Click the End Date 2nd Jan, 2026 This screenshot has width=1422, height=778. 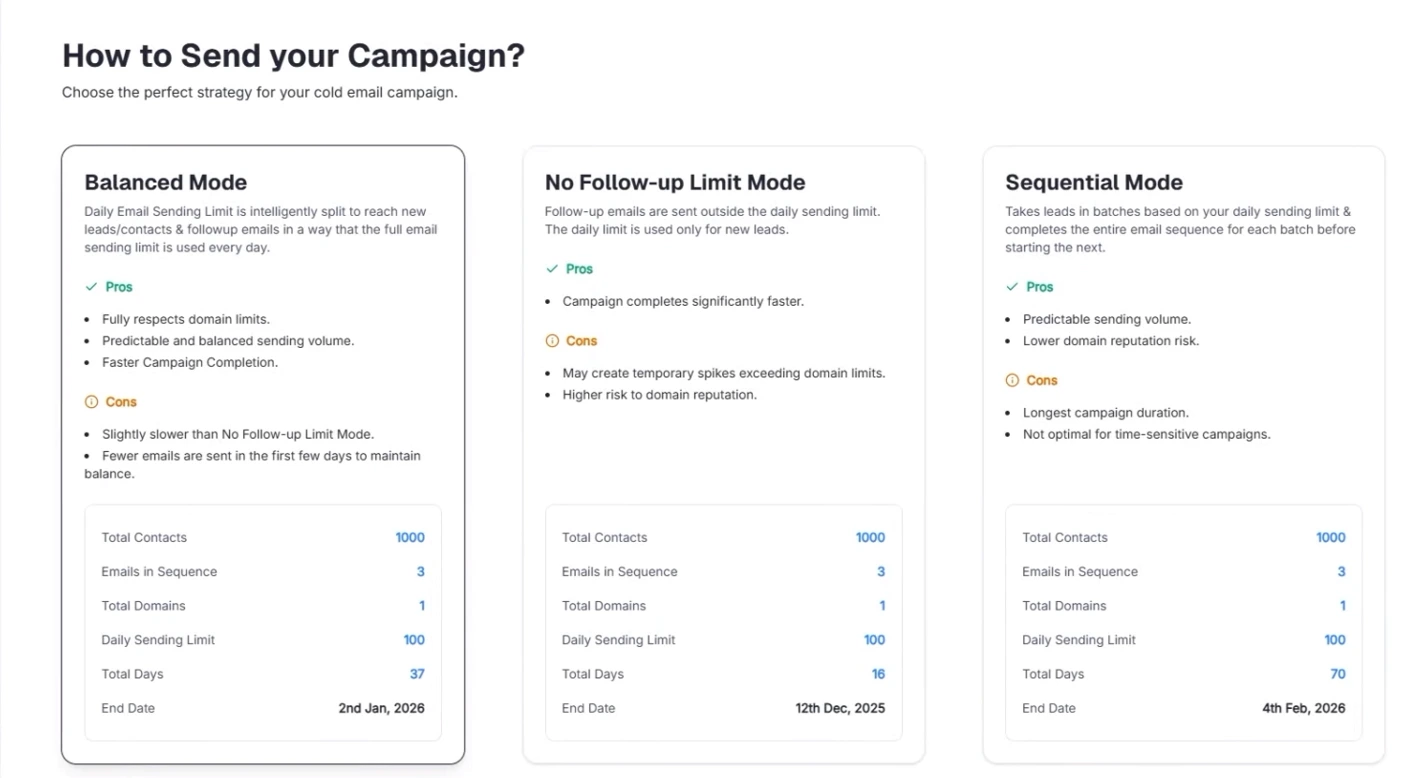click(381, 708)
